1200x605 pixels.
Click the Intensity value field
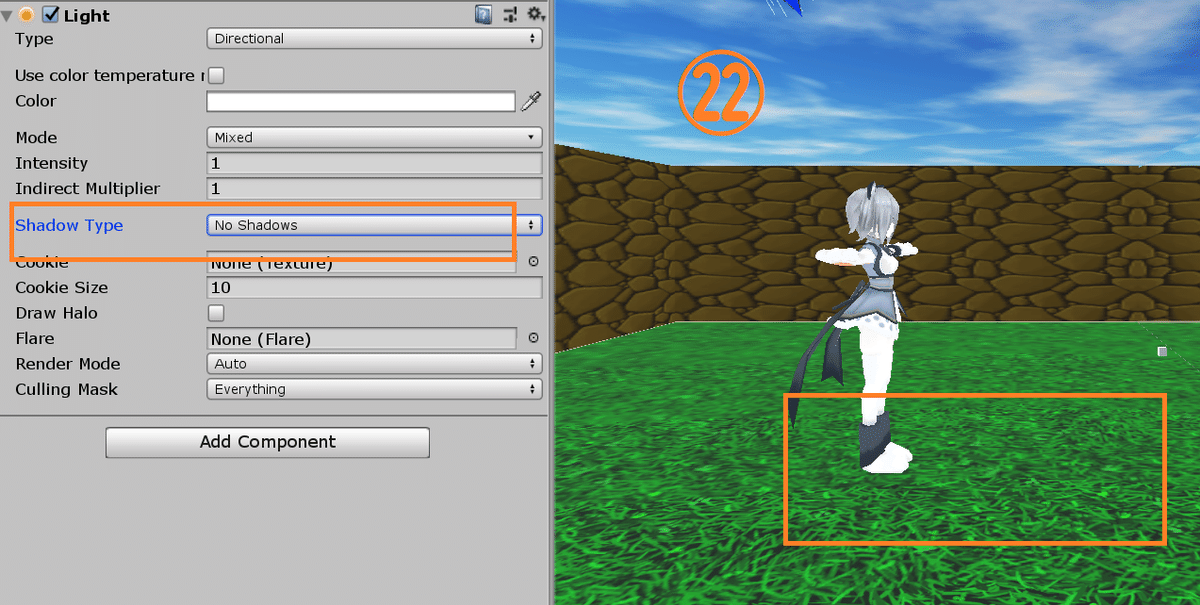[374, 163]
